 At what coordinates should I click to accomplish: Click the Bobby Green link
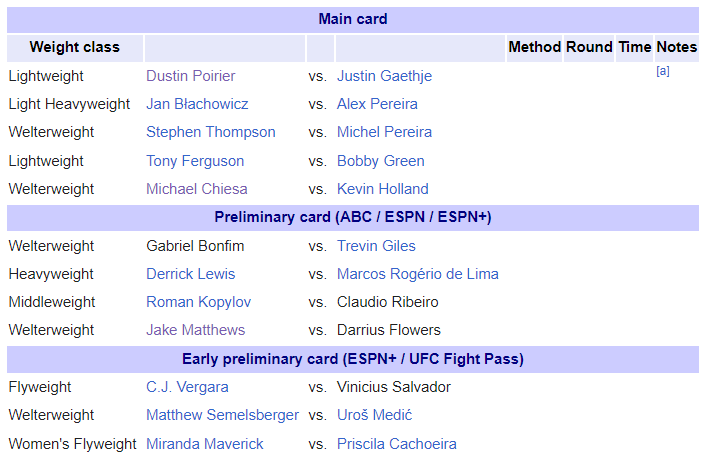click(380, 161)
